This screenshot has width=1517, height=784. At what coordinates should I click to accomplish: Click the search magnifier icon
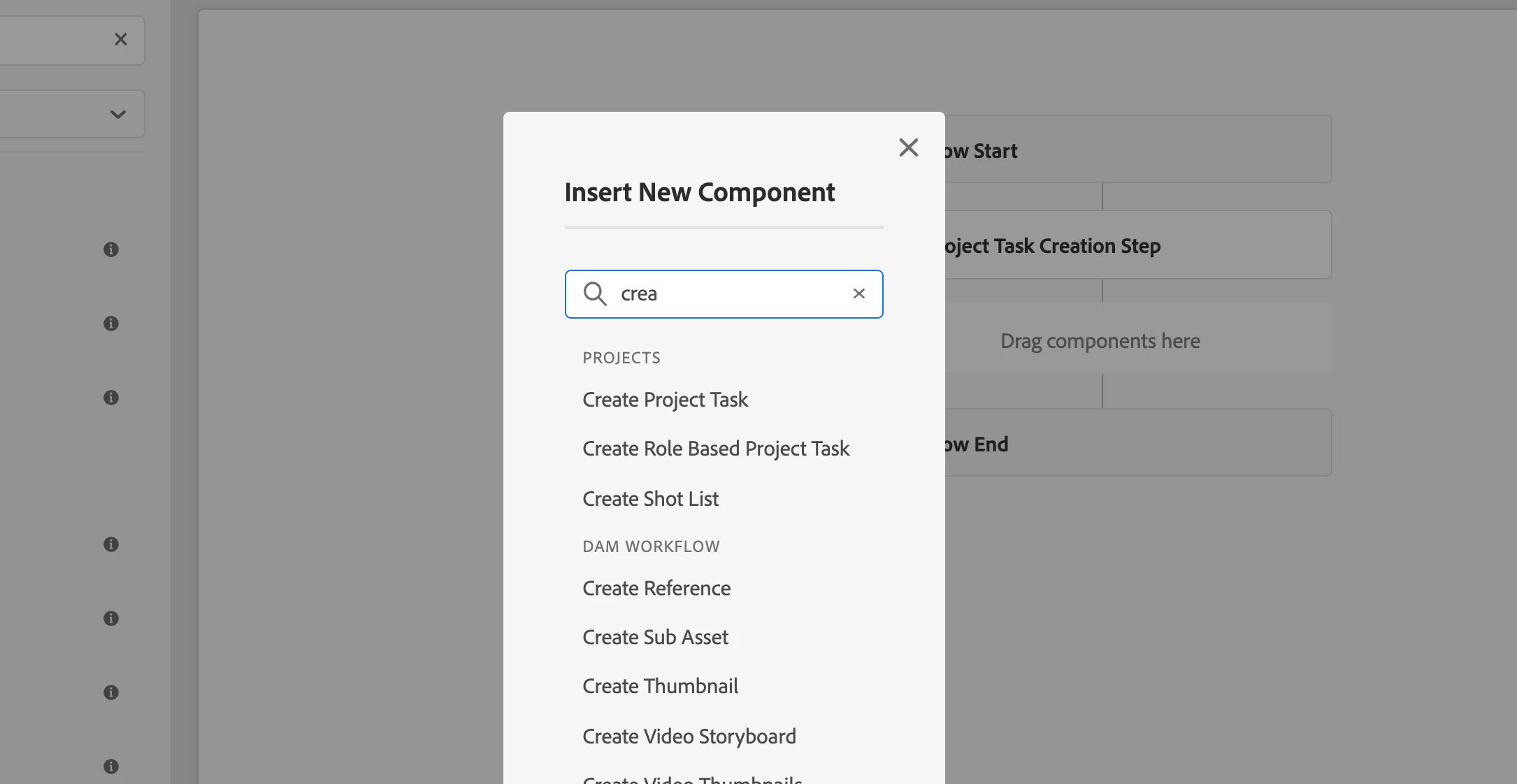(595, 293)
